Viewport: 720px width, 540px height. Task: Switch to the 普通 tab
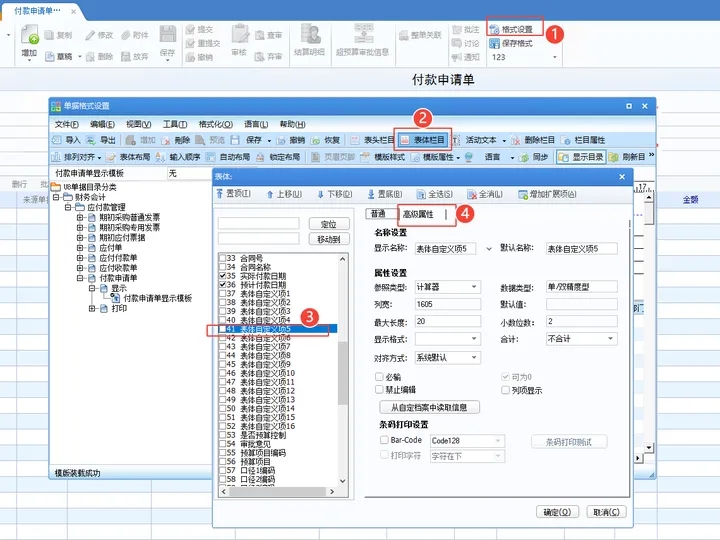point(379,214)
